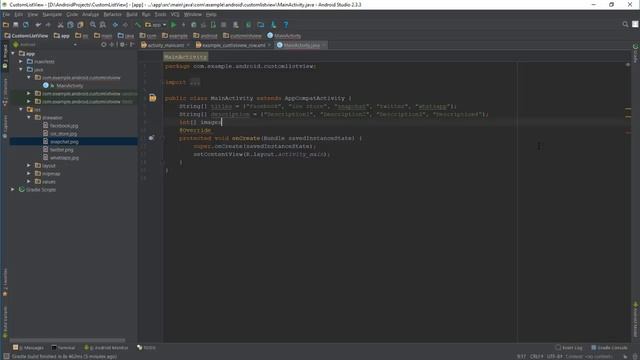Click the Make Project build icon
This screenshot has height=360, width=640.
click(138, 25)
